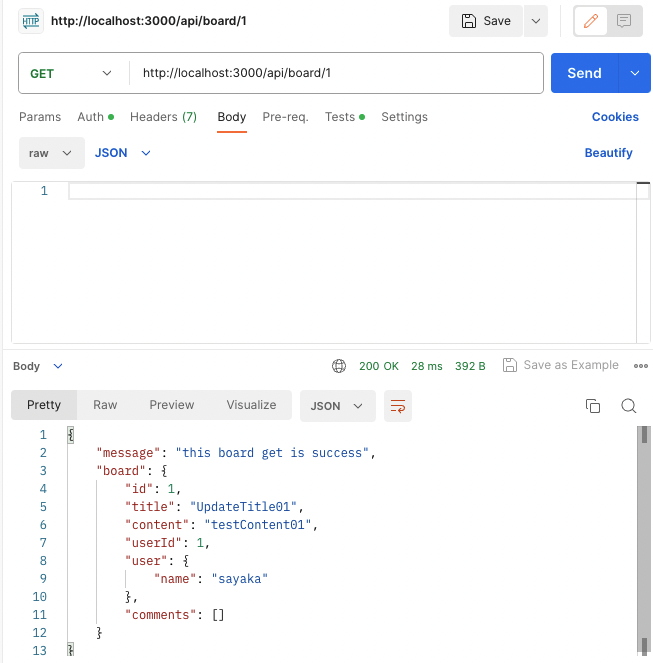The image size is (653, 663).
Task: Open the raw body type dropdown
Action: pyautogui.click(x=52, y=153)
